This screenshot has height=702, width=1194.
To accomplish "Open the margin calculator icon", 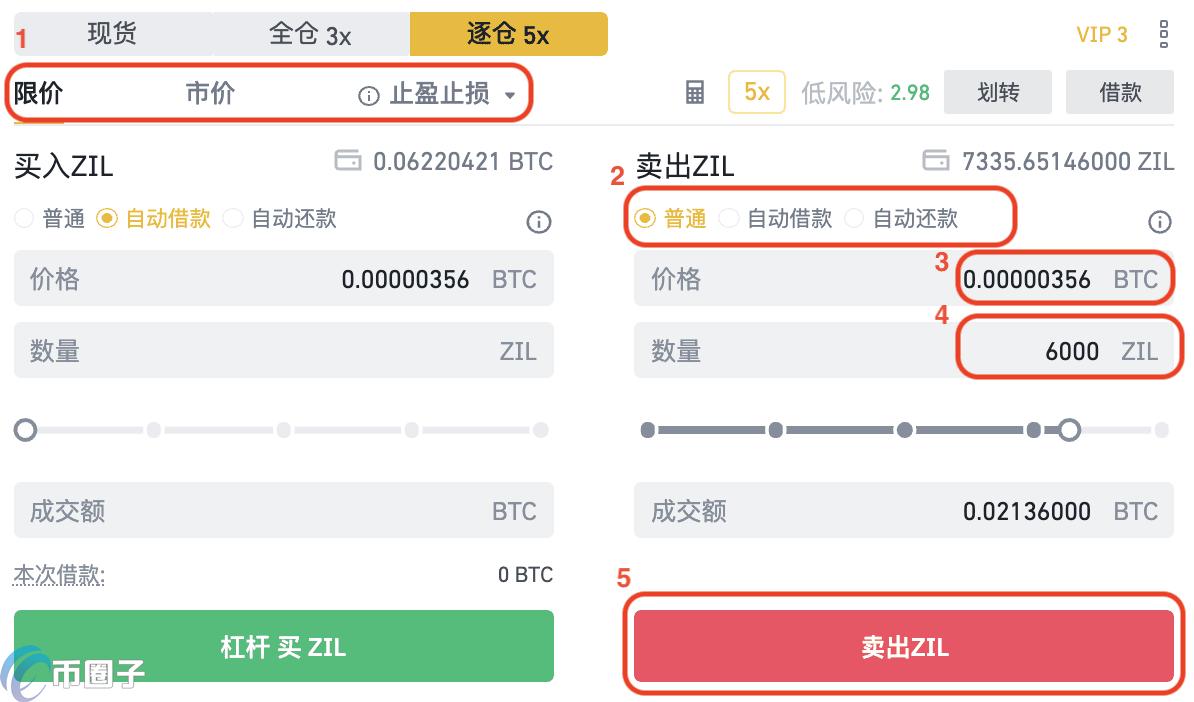I will pos(693,92).
